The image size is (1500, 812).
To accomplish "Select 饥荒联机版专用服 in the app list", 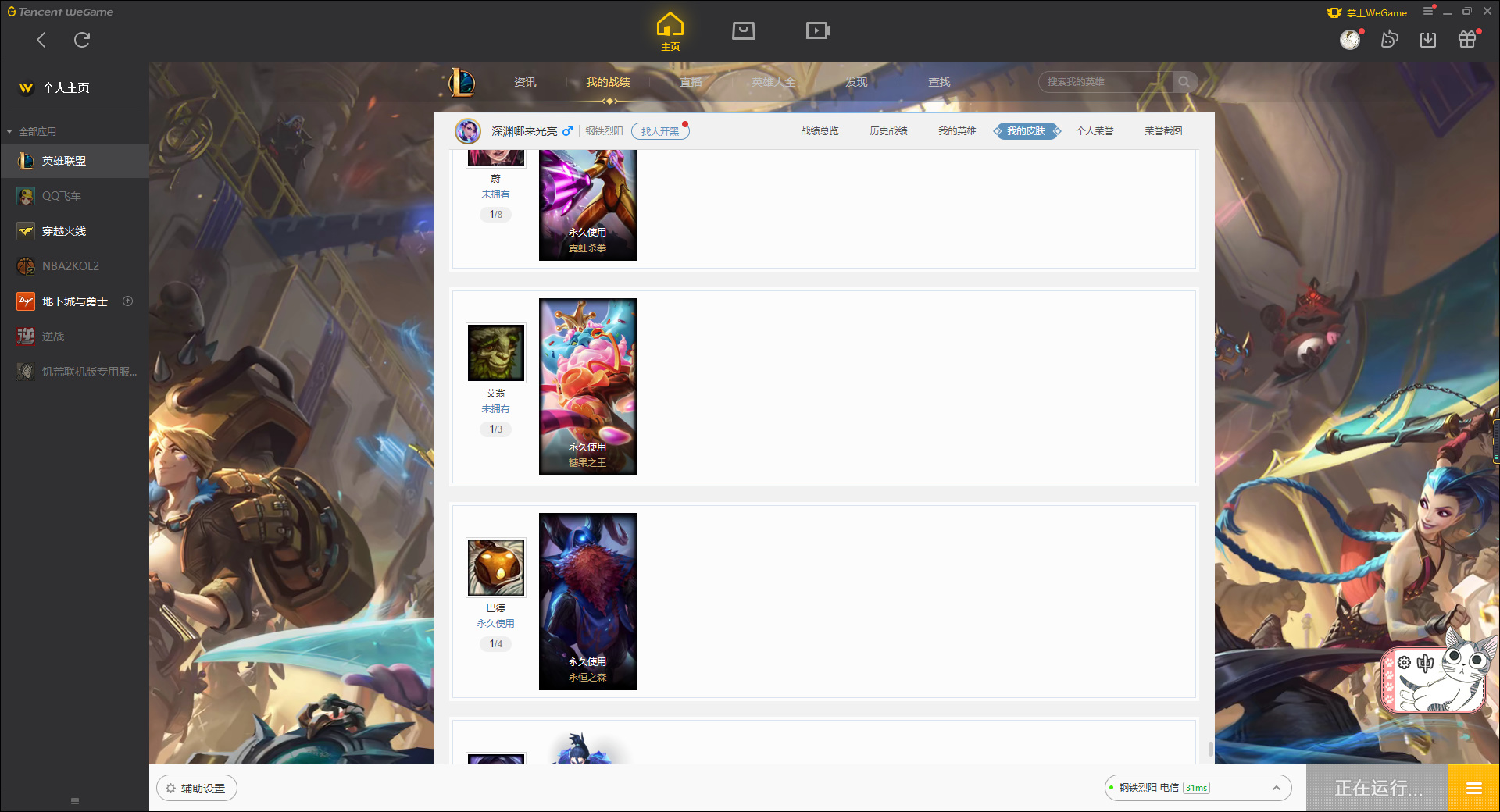I will (74, 372).
